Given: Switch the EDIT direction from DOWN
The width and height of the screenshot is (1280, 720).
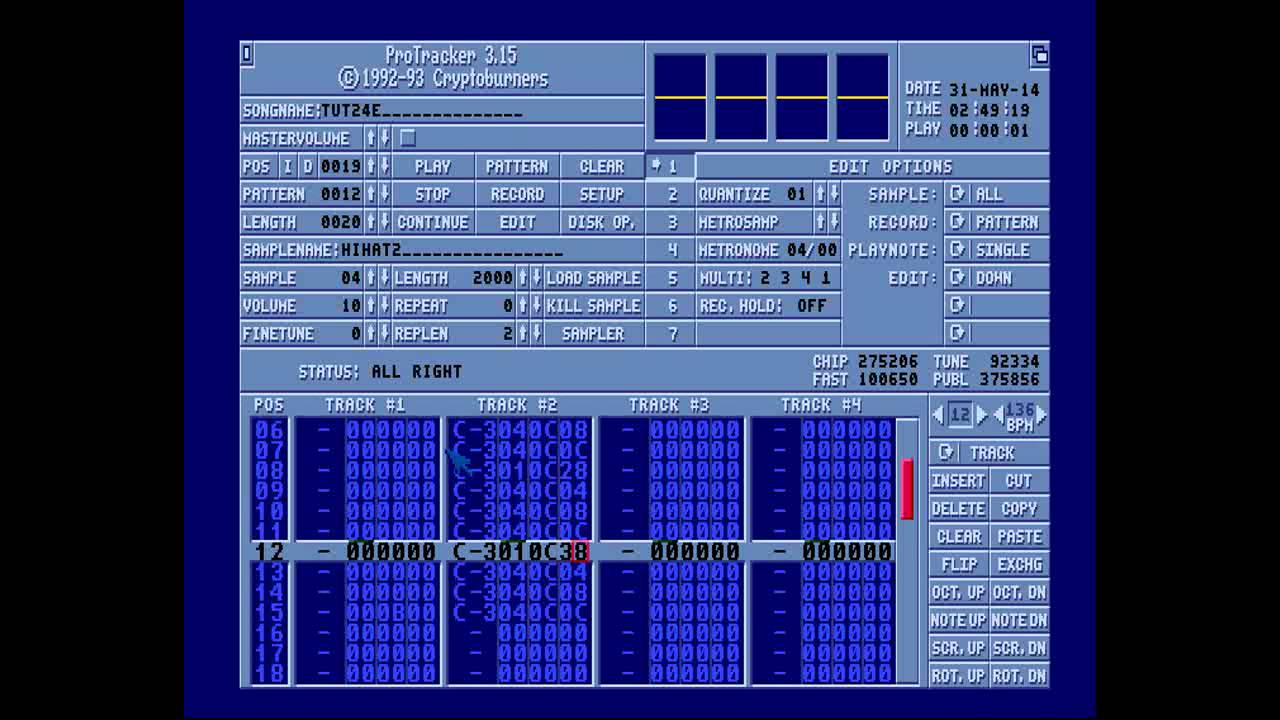Looking at the screenshot, I should pyautogui.click(x=957, y=278).
